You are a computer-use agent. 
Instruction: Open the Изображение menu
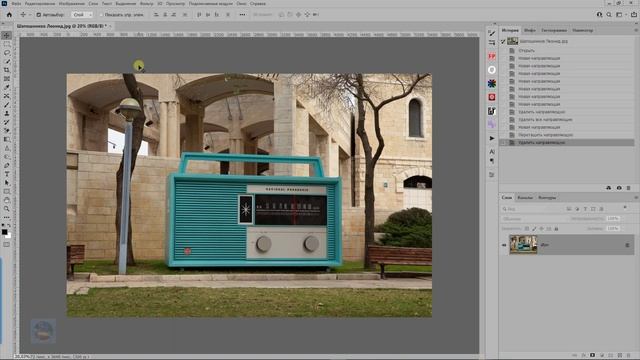[x=71, y=3]
